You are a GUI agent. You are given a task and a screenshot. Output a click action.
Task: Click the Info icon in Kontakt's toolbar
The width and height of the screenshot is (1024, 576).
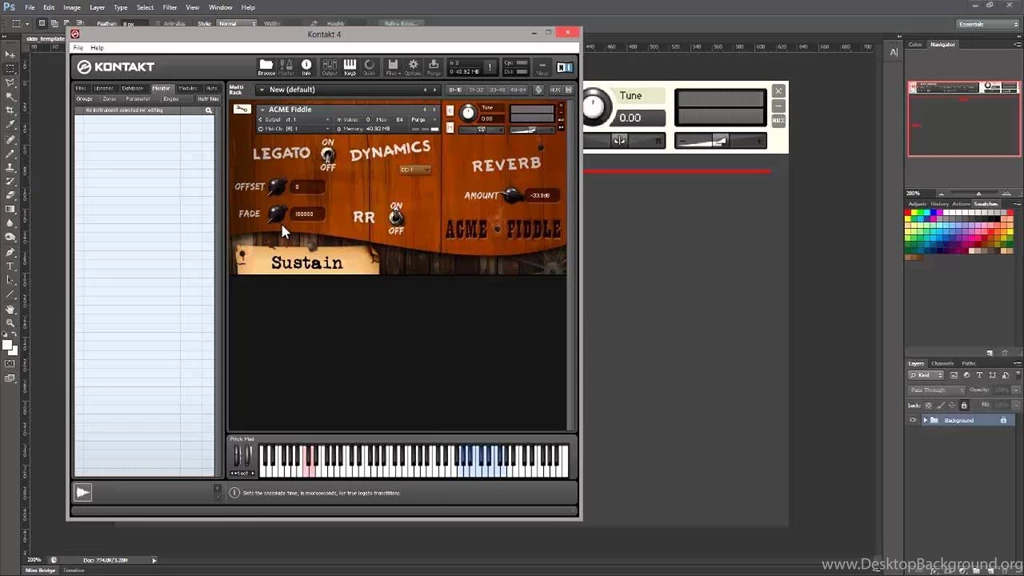coord(306,66)
